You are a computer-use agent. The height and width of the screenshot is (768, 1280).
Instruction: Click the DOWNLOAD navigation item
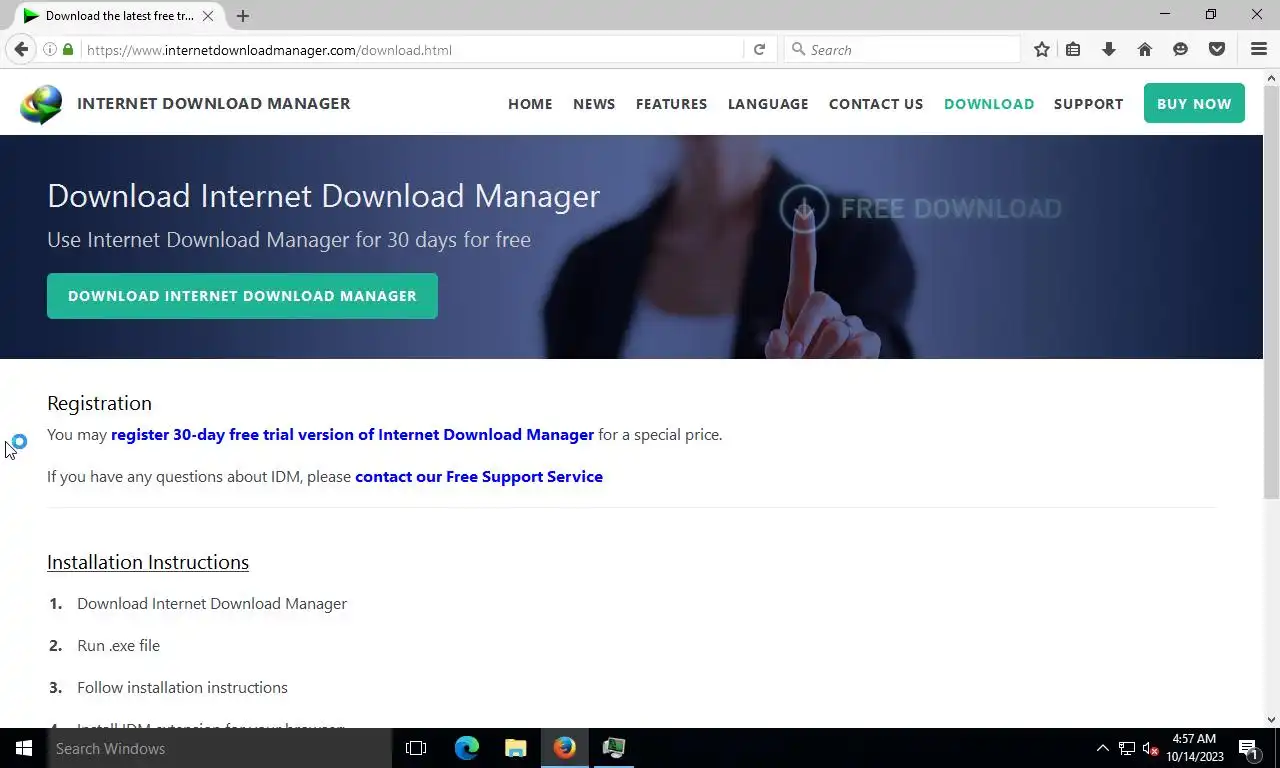[989, 104]
